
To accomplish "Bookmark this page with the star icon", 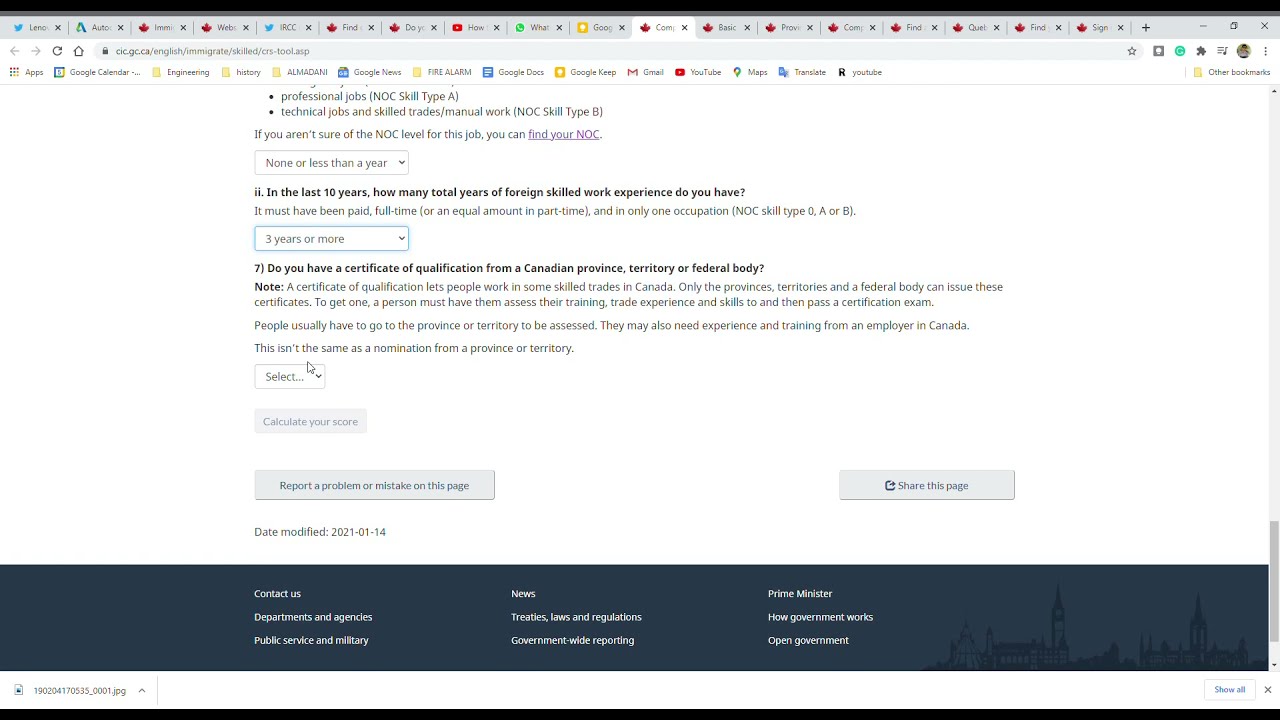I will [x=1132, y=51].
